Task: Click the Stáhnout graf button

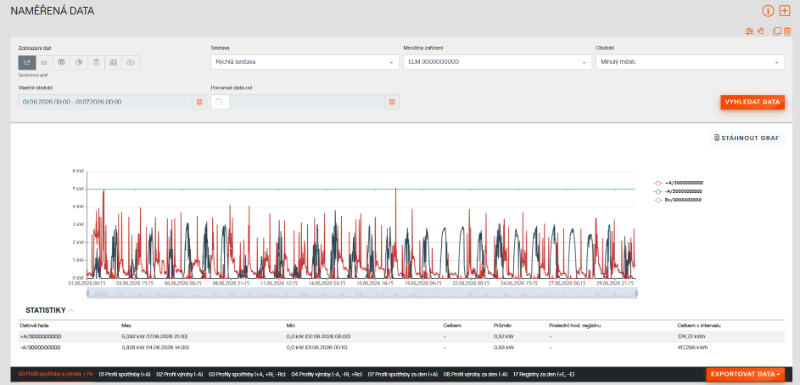Action: click(x=747, y=138)
